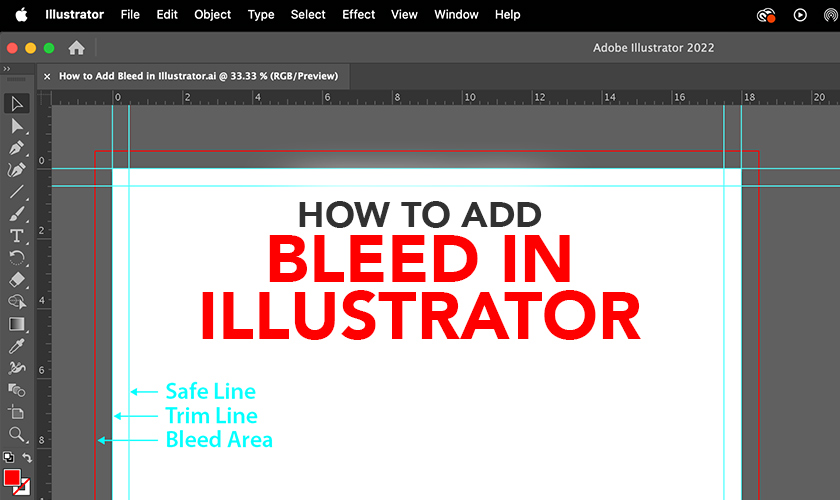This screenshot has height=500, width=840.
Task: Open the Window menu
Action: (455, 14)
